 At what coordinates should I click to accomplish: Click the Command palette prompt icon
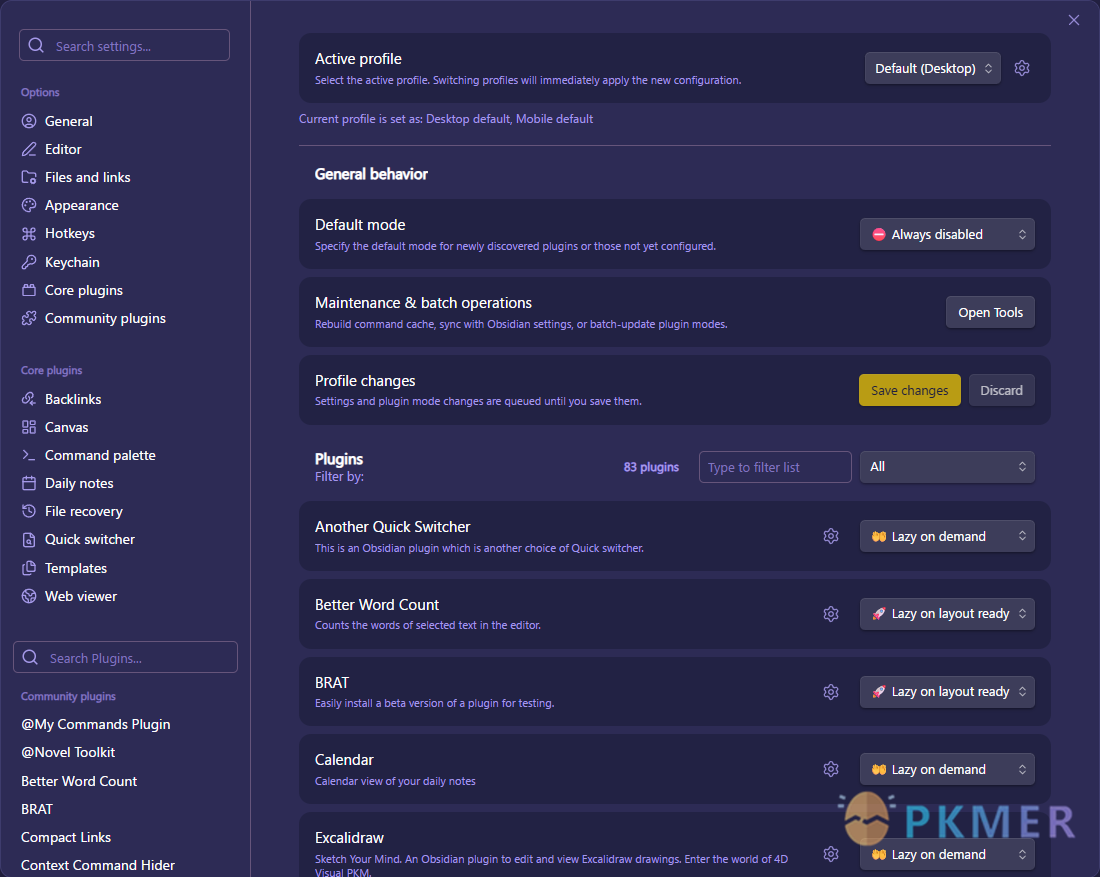[29, 455]
